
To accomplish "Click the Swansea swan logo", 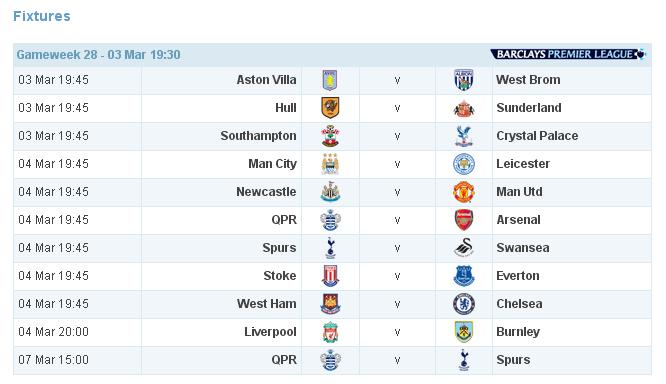I will 463,248.
